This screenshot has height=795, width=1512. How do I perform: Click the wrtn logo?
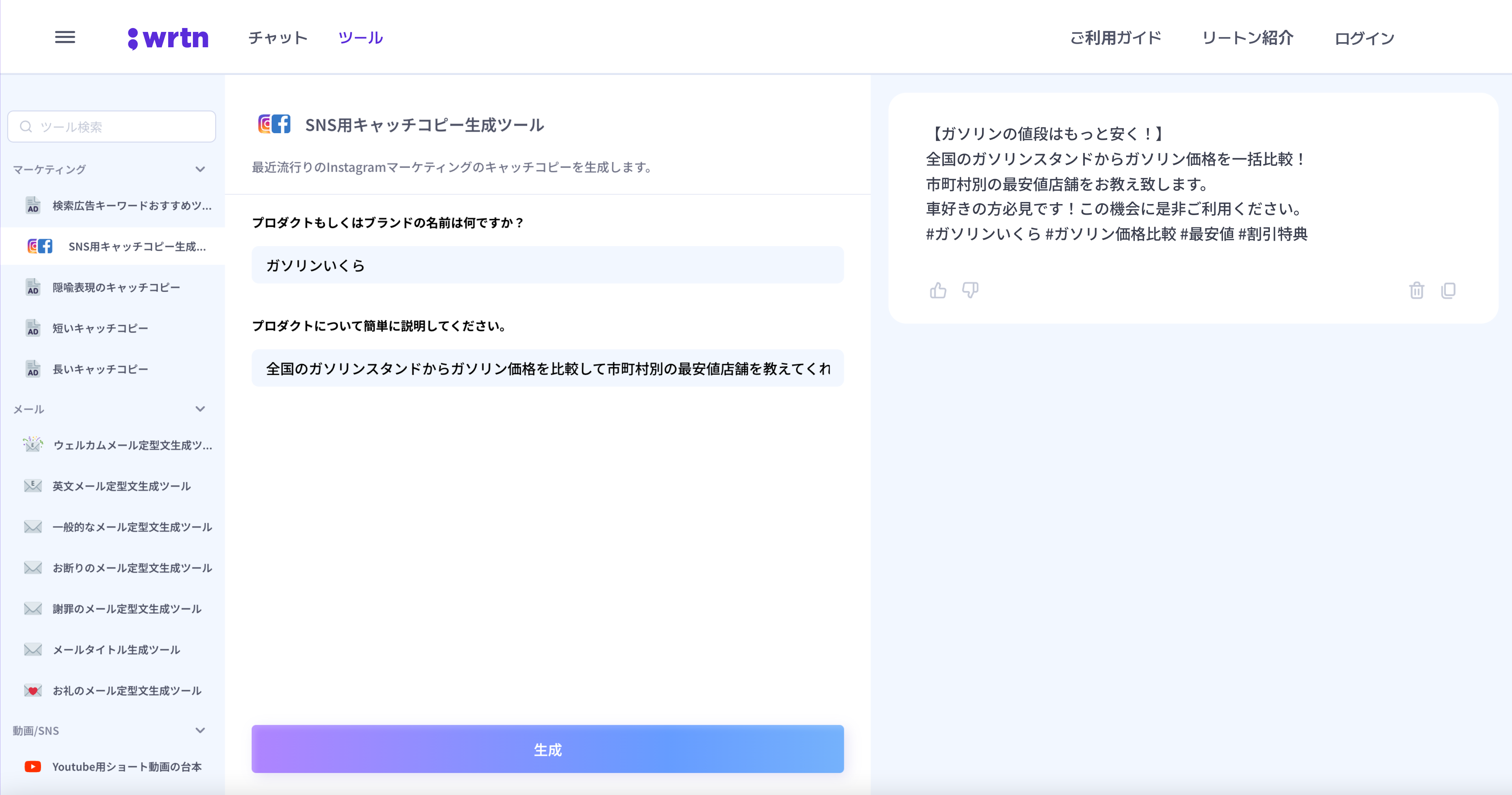[169, 38]
